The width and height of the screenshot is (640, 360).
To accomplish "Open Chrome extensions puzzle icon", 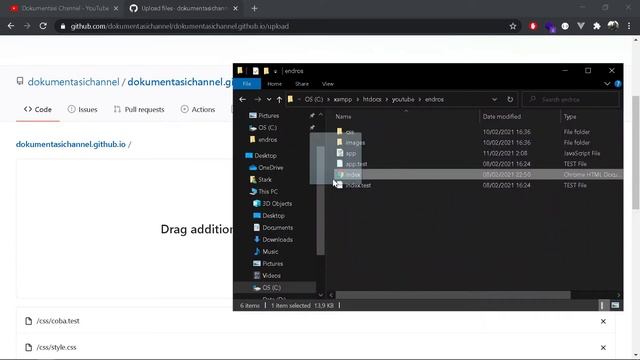I will coord(597,26).
